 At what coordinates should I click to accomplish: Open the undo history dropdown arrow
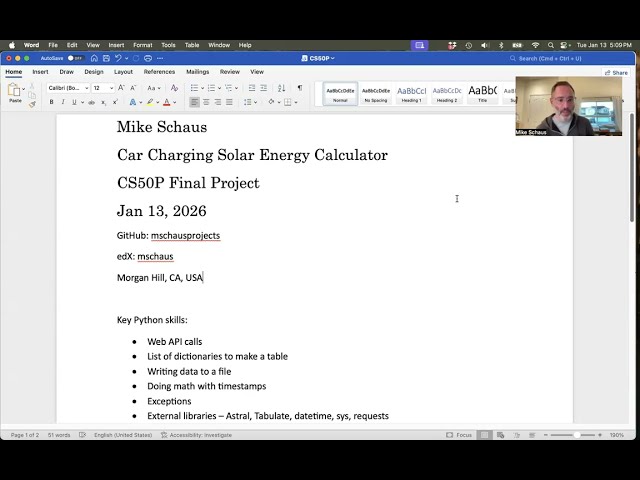click(127, 58)
